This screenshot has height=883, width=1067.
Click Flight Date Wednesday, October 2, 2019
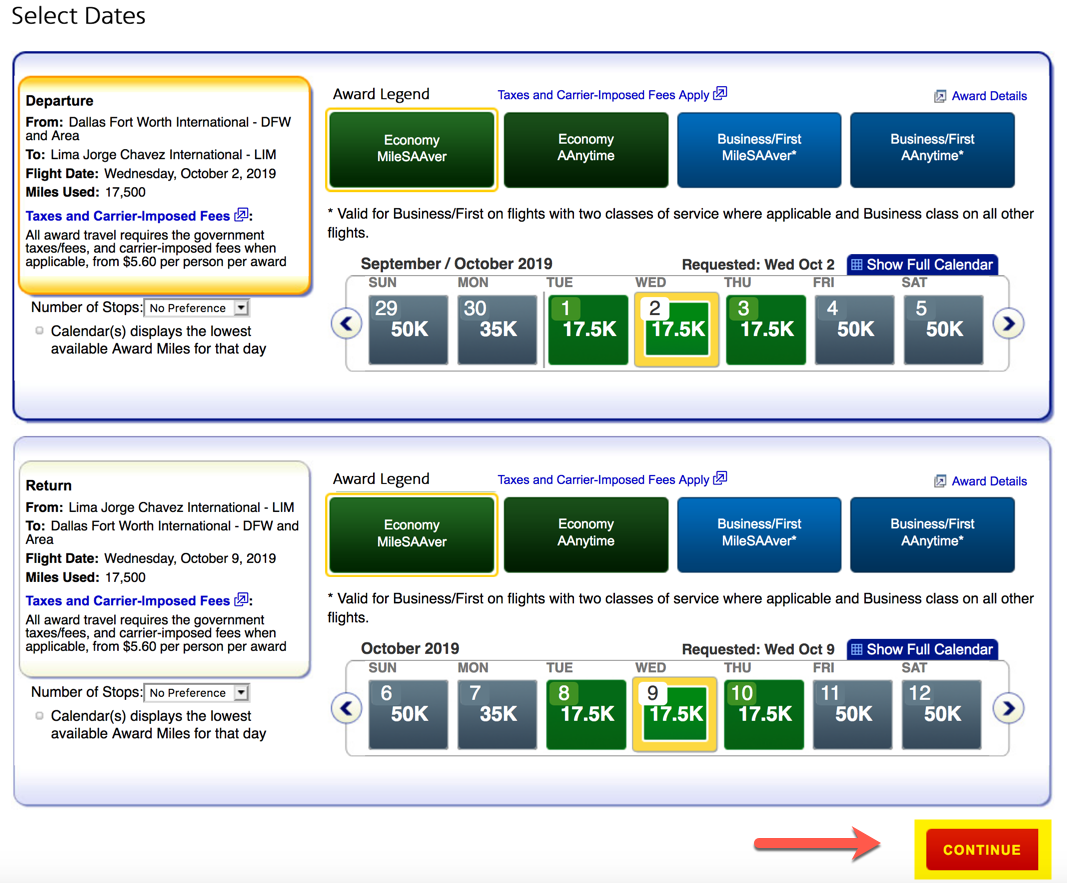151,173
